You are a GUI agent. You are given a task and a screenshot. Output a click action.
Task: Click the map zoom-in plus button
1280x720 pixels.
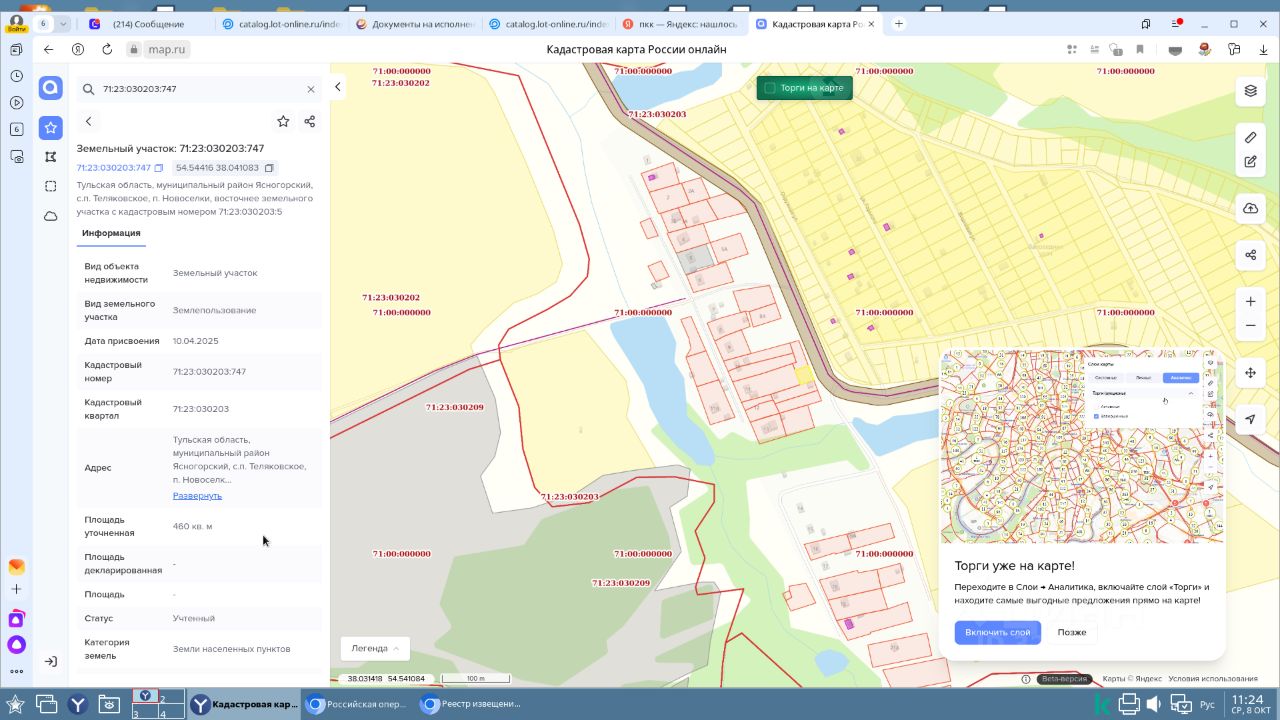pyautogui.click(x=1250, y=302)
